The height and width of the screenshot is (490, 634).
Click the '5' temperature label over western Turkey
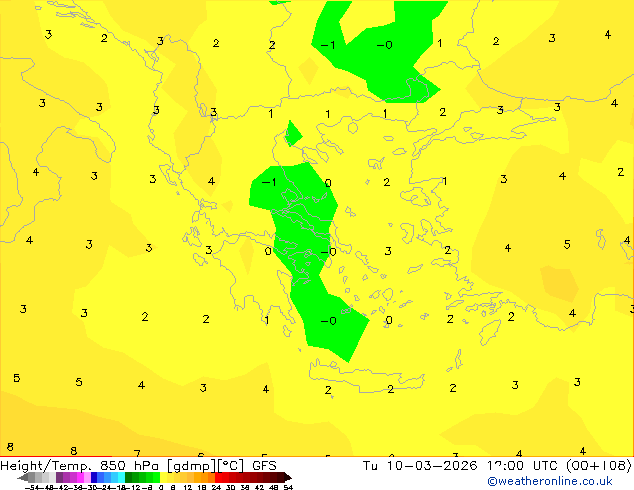point(567,244)
